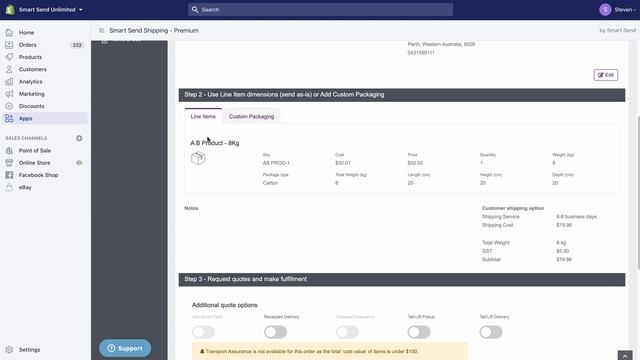The height and width of the screenshot is (360, 640).
Task: Click the Settings gear icon
Action: 9,350
